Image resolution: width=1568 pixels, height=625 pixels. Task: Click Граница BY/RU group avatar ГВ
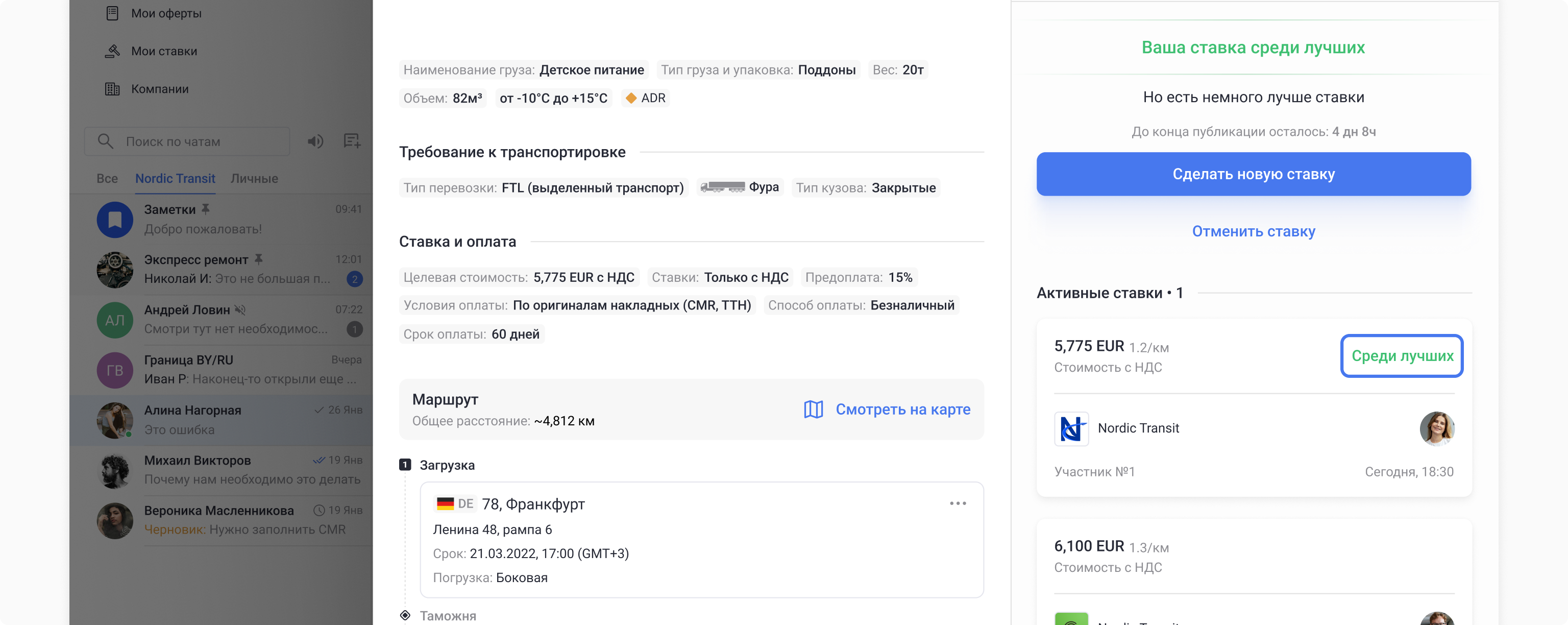(x=115, y=370)
